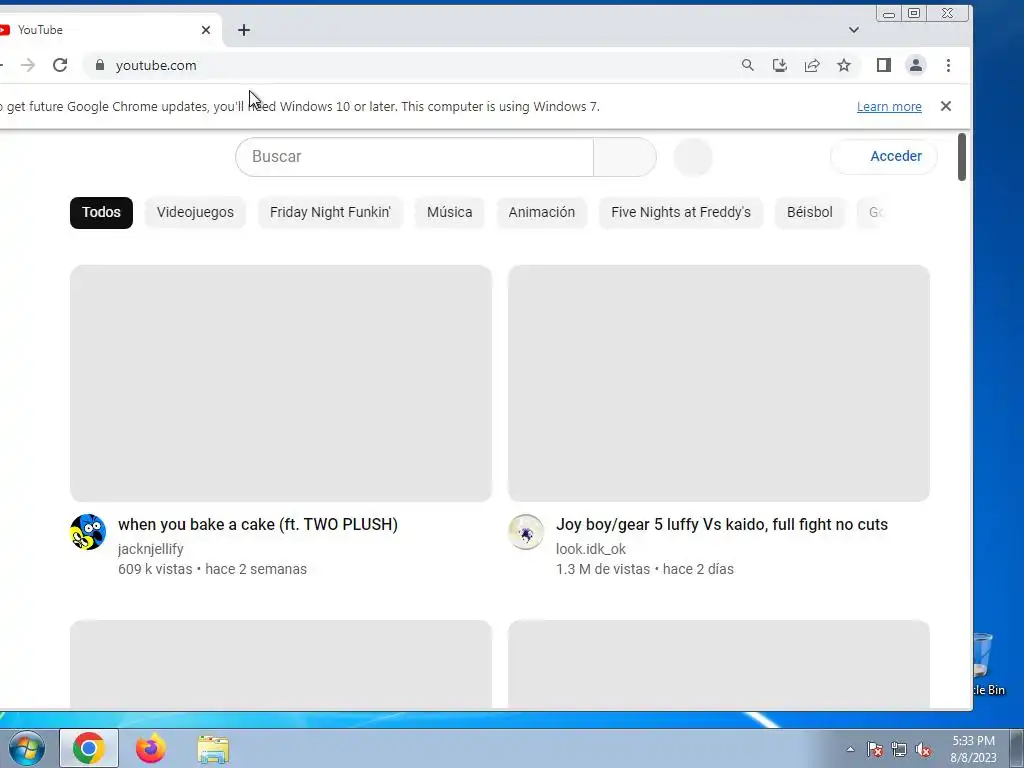The image size is (1024, 768).
Task: Select the Béisbol chip
Action: pos(810,213)
